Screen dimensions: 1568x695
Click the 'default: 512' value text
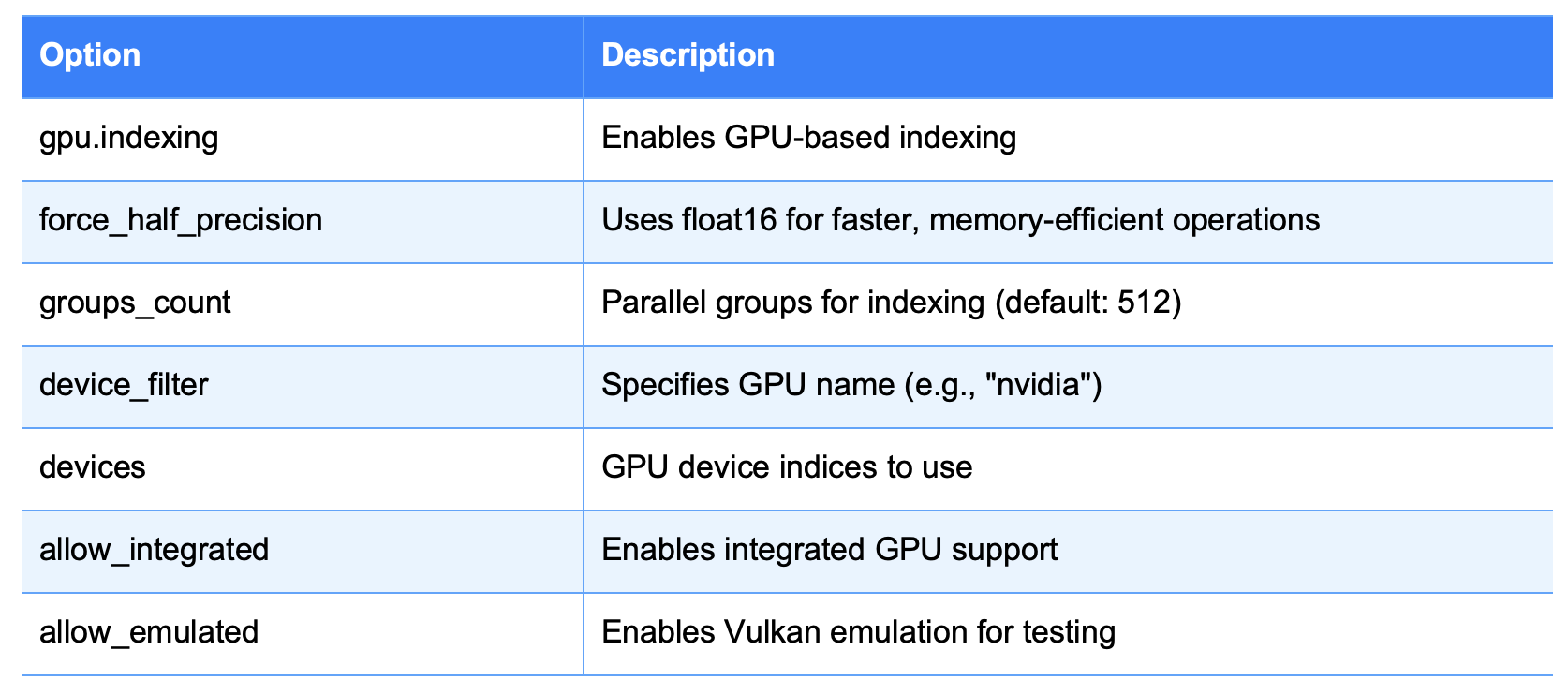point(1087,303)
